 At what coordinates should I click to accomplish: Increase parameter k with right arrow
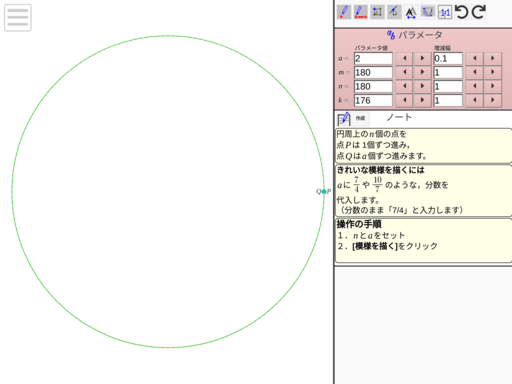(422, 100)
